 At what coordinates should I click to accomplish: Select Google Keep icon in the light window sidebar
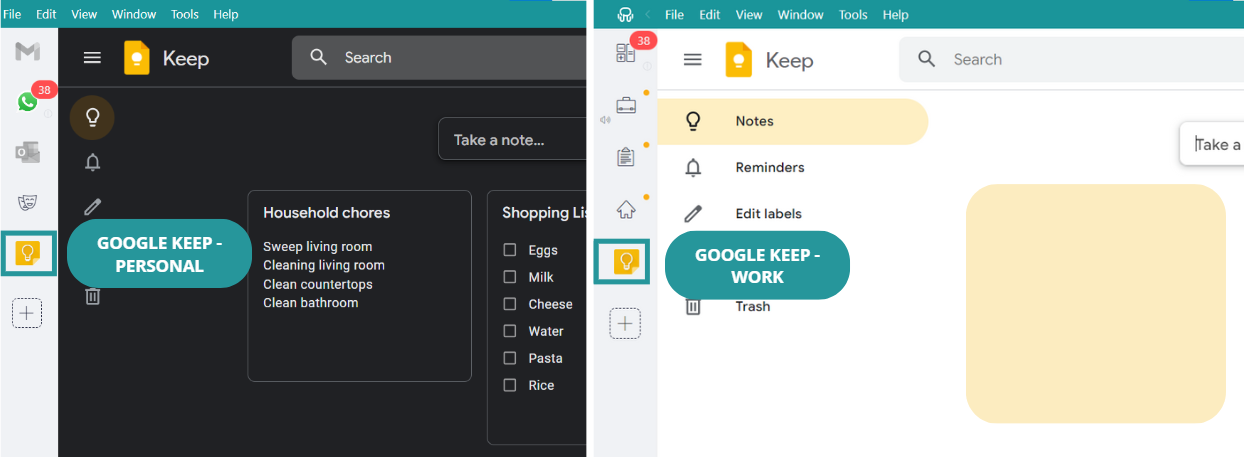point(626,262)
